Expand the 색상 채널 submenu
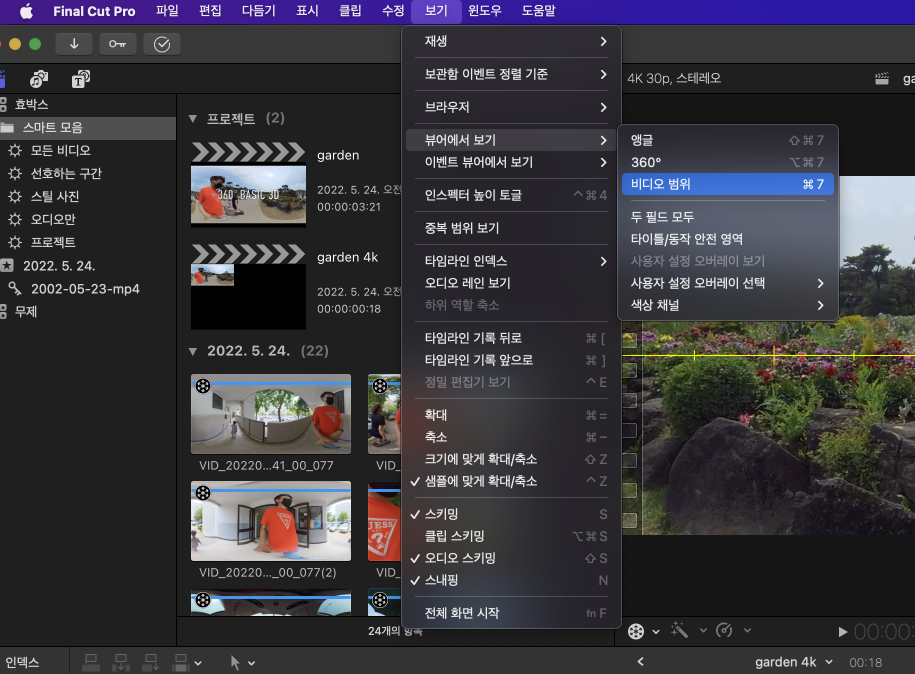The height and width of the screenshot is (674, 915). tap(728, 305)
